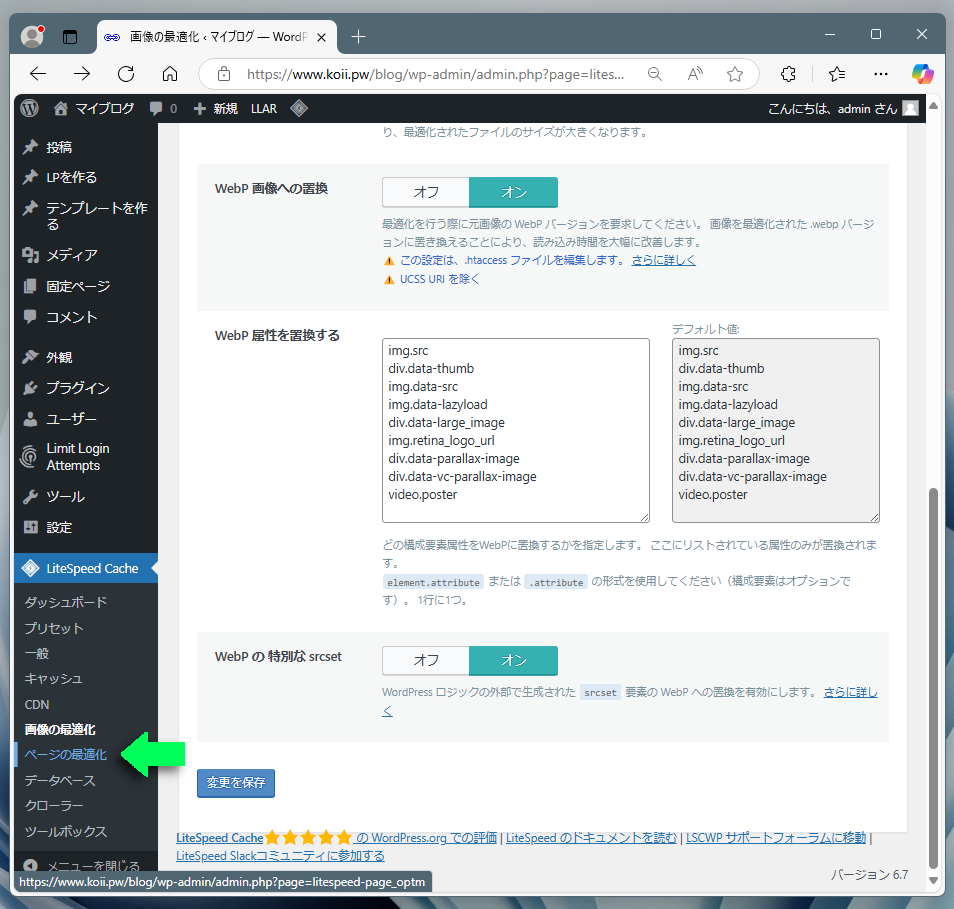Image resolution: width=954 pixels, height=909 pixels.
Task: Go to browser home page icon
Action: 170,74
